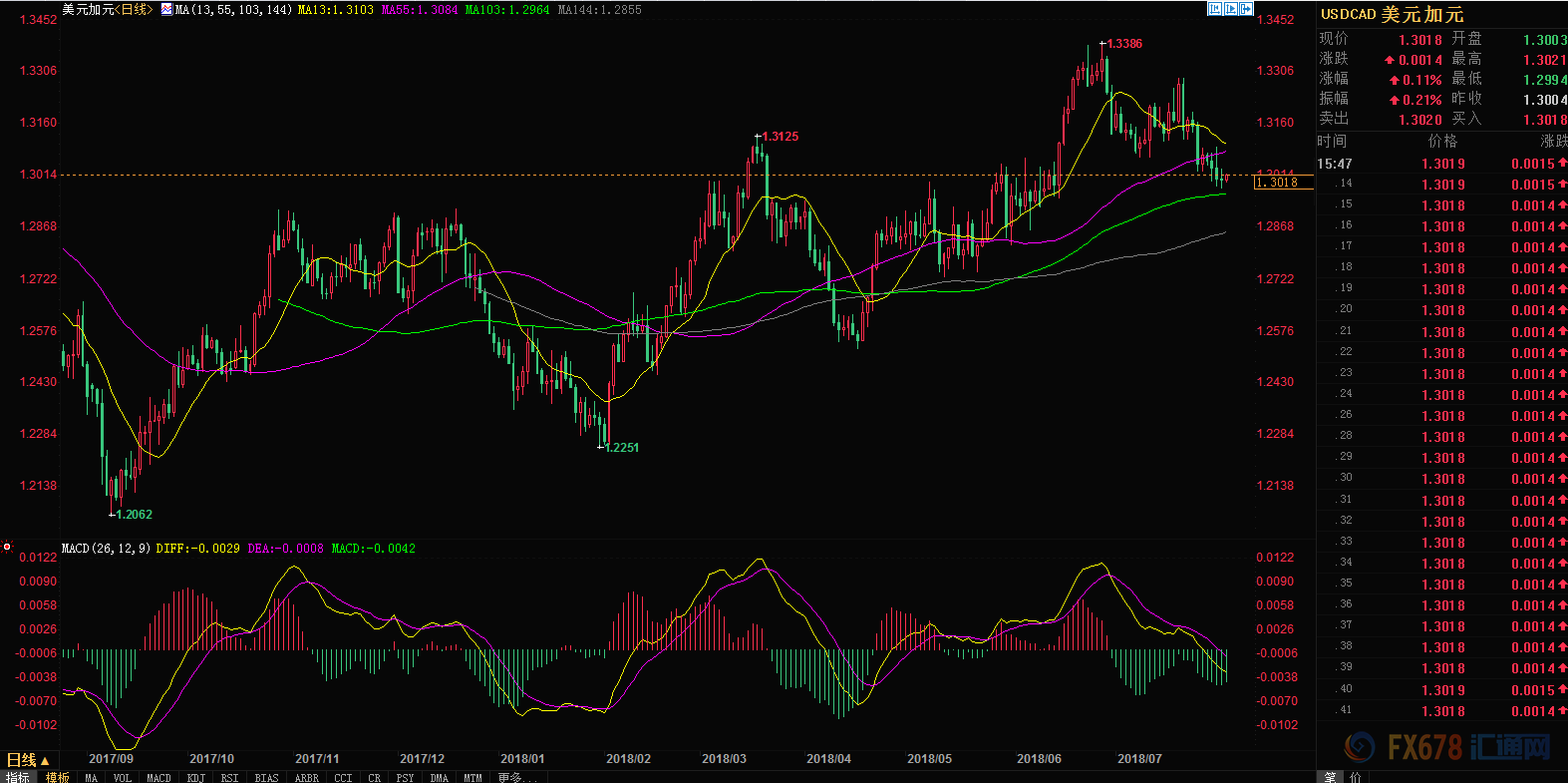This screenshot has height=783, width=1568.
Task: Open the 日线 period selector
Action: click(x=27, y=760)
